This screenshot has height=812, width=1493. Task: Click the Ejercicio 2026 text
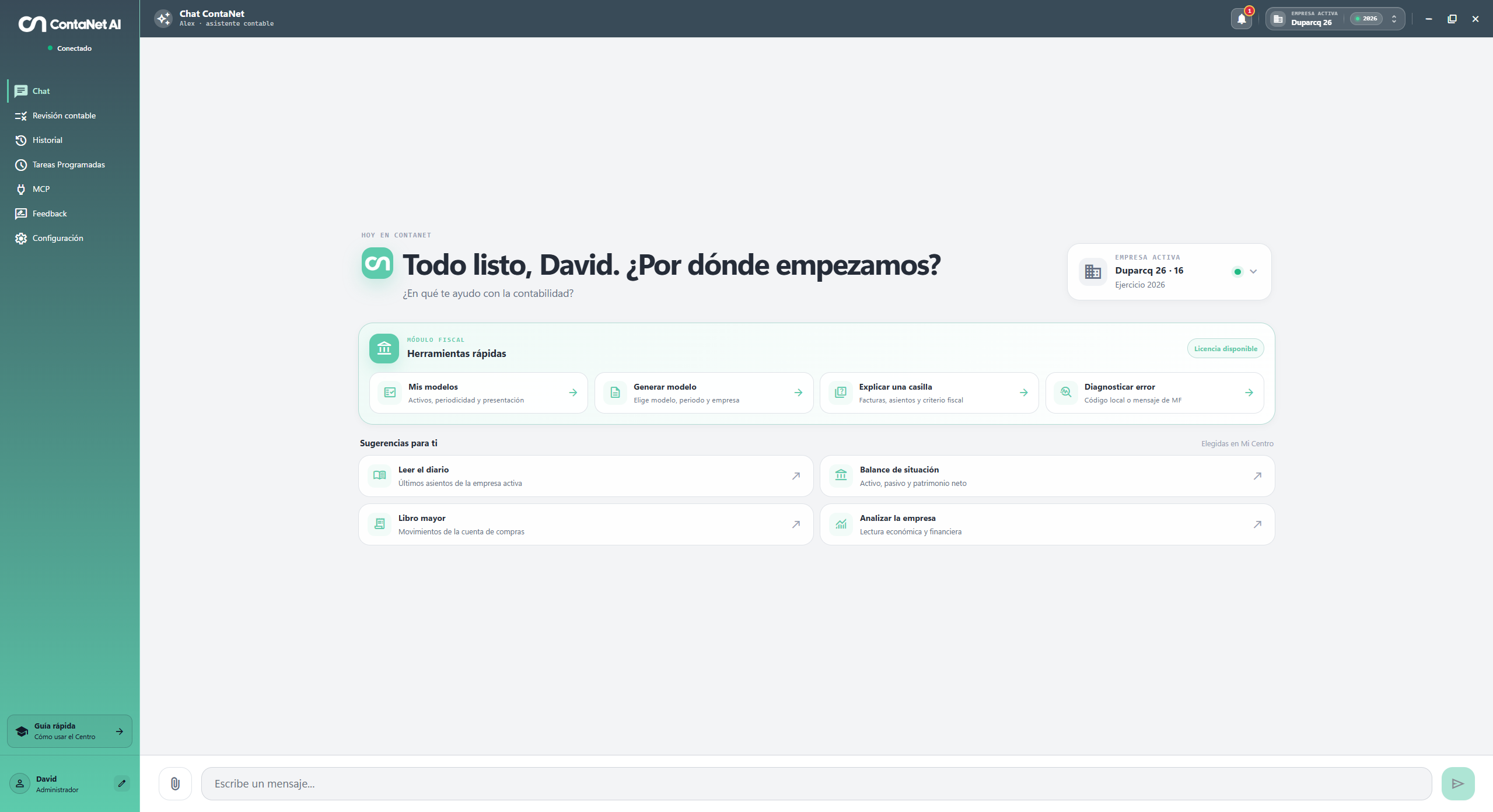pos(1139,285)
